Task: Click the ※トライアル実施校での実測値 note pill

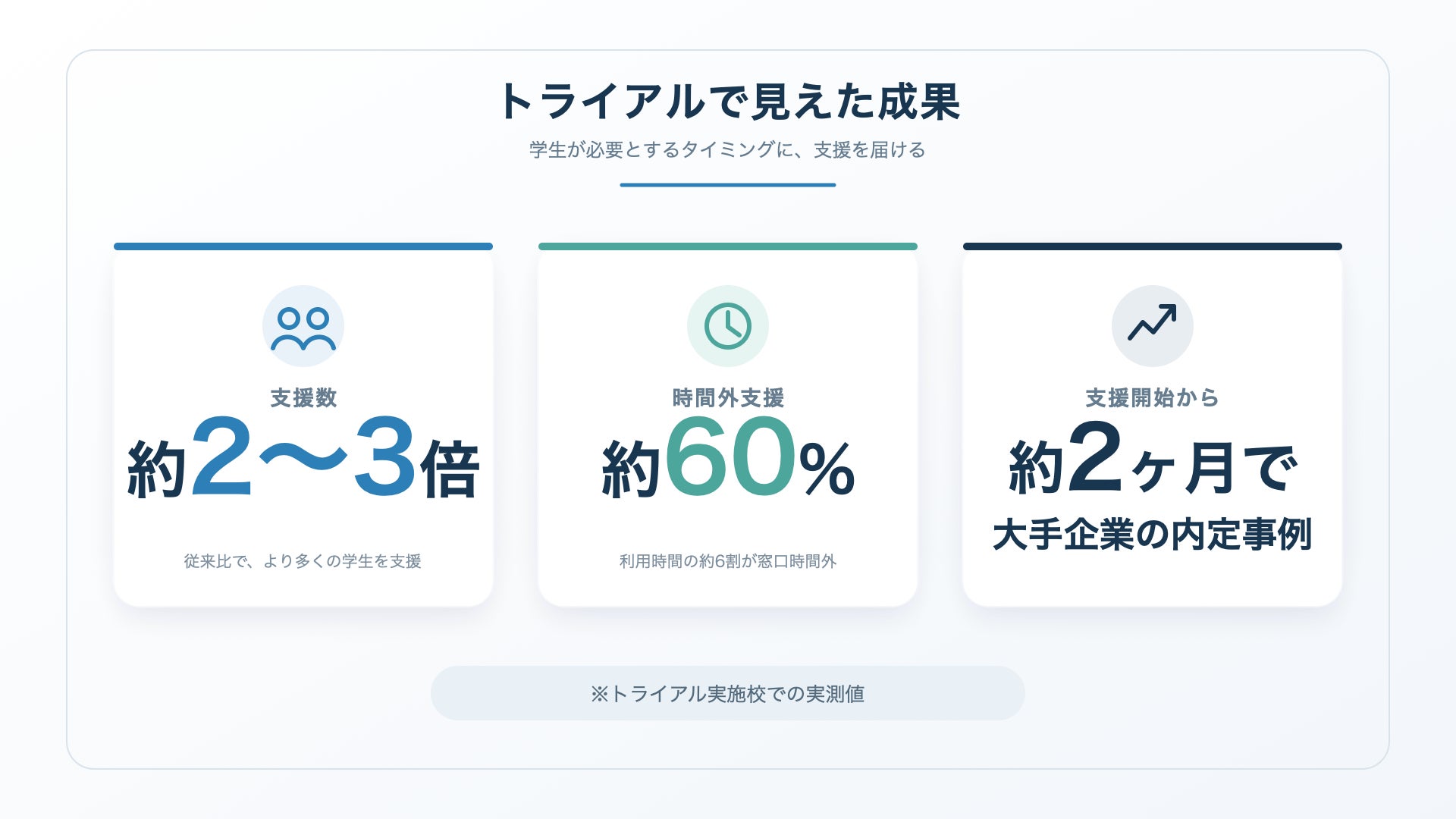Action: click(x=728, y=693)
